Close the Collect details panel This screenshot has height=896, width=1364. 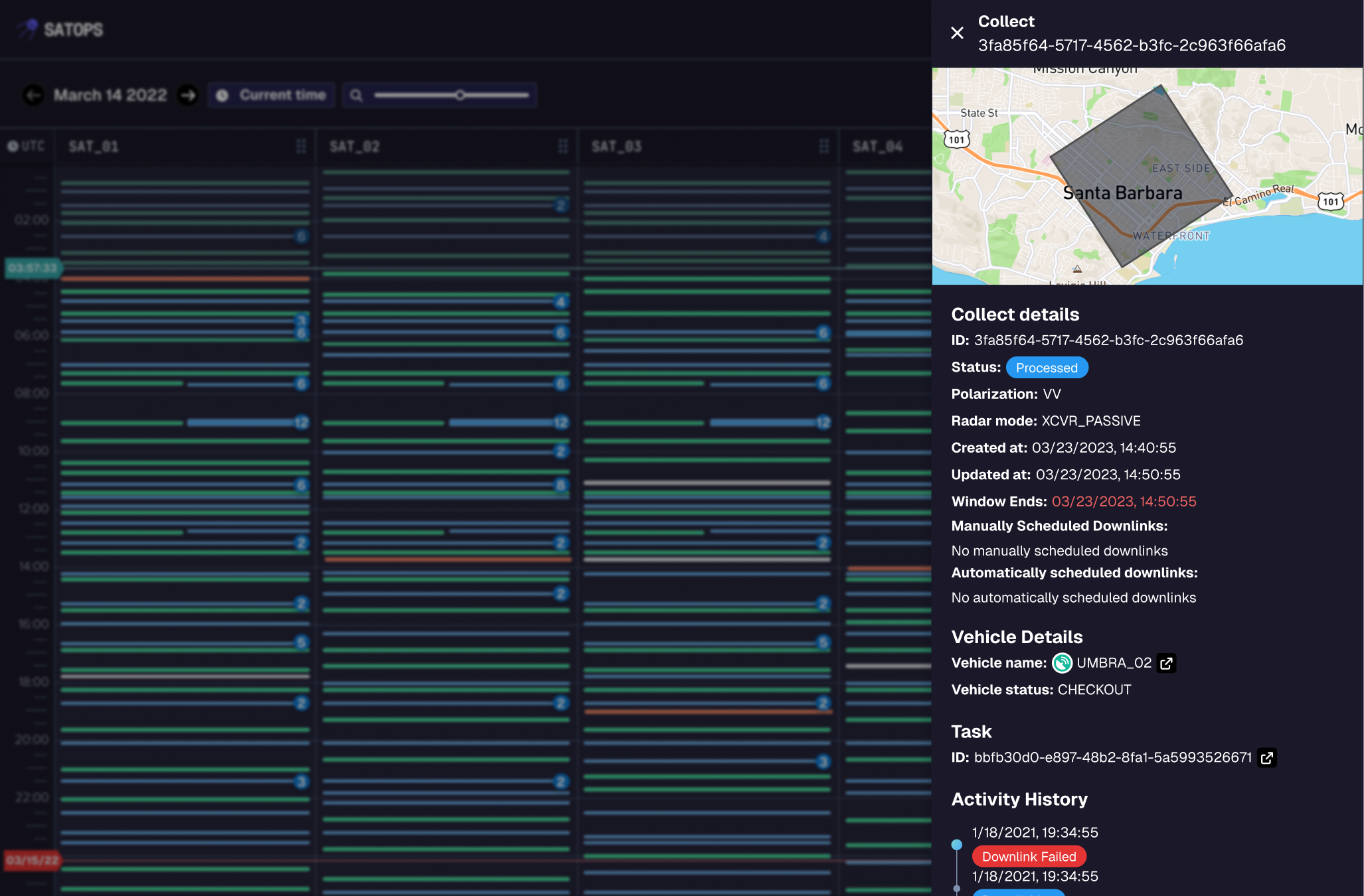click(957, 33)
